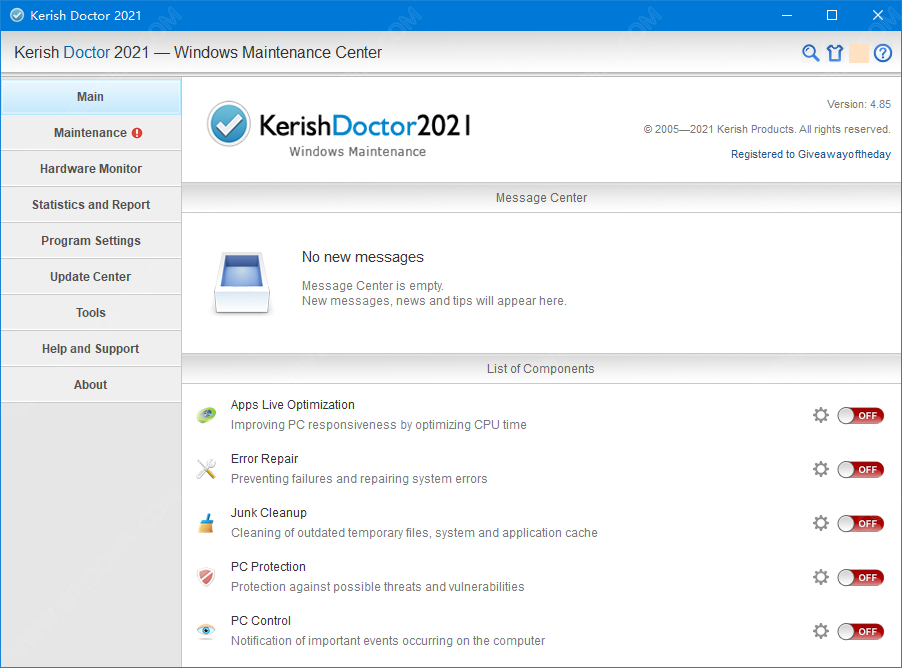
Task: Enable the PC Control toggle
Action: 861,632
